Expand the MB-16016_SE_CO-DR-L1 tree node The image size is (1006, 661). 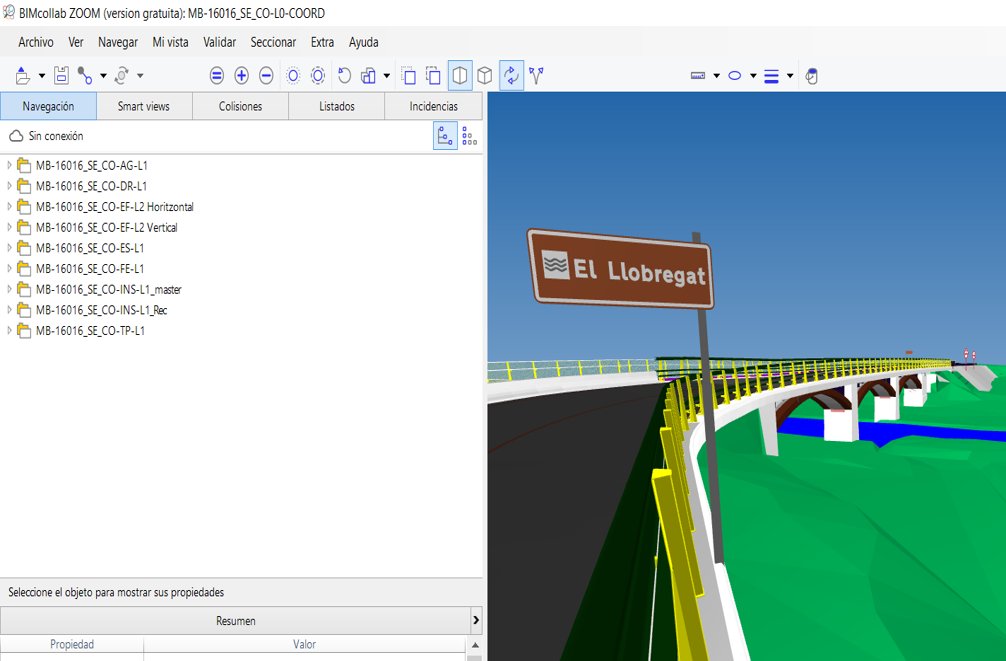pos(9,186)
